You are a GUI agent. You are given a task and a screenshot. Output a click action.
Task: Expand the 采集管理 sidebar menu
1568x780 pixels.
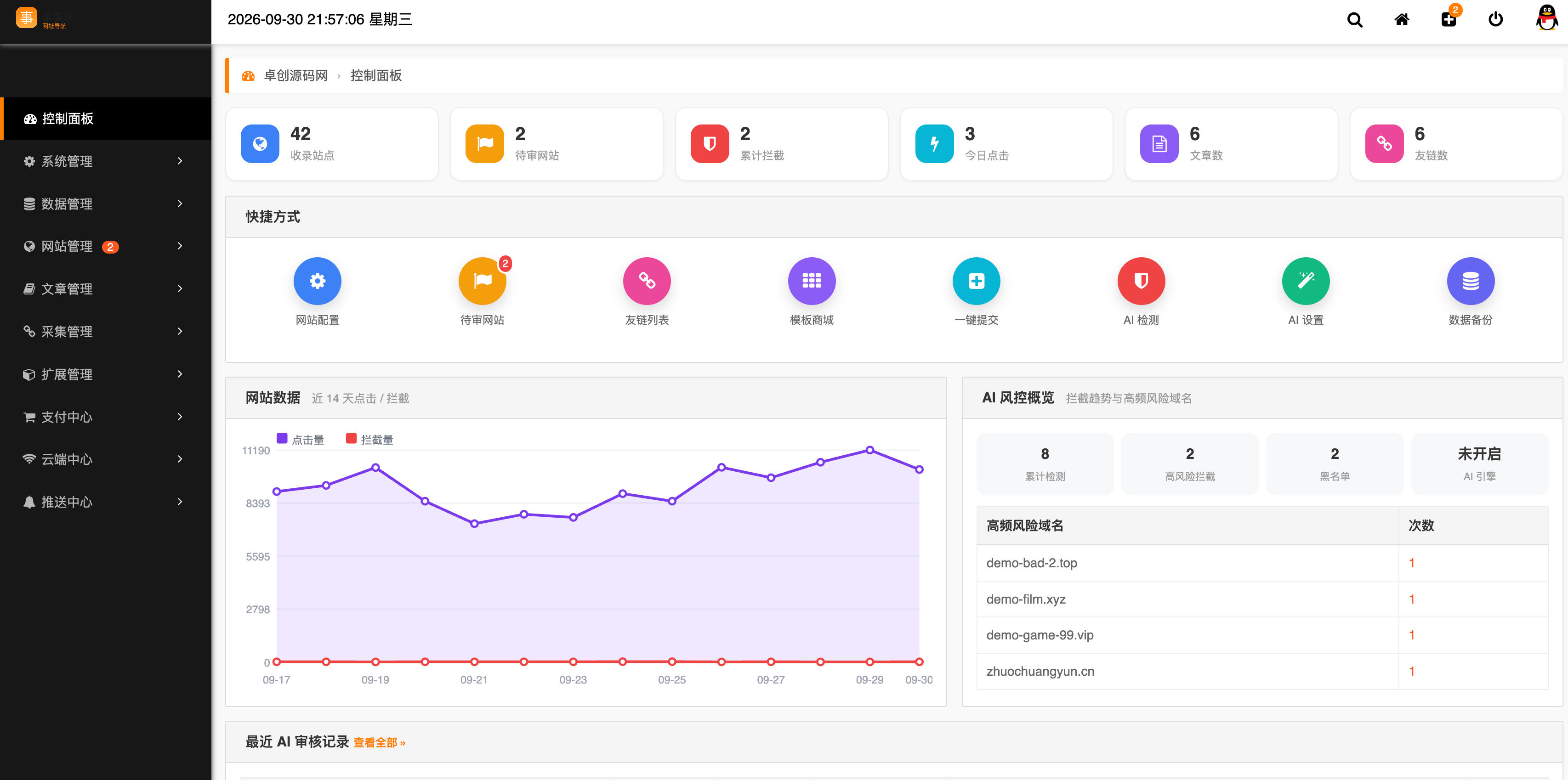click(x=106, y=332)
